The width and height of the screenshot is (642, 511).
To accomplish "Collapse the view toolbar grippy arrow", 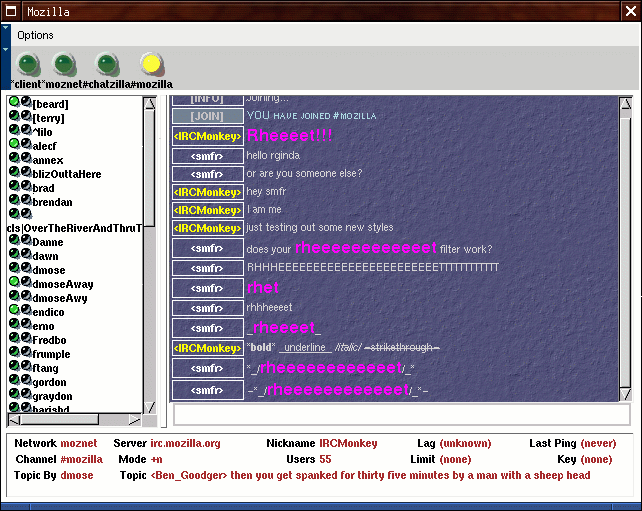I will point(5,68).
